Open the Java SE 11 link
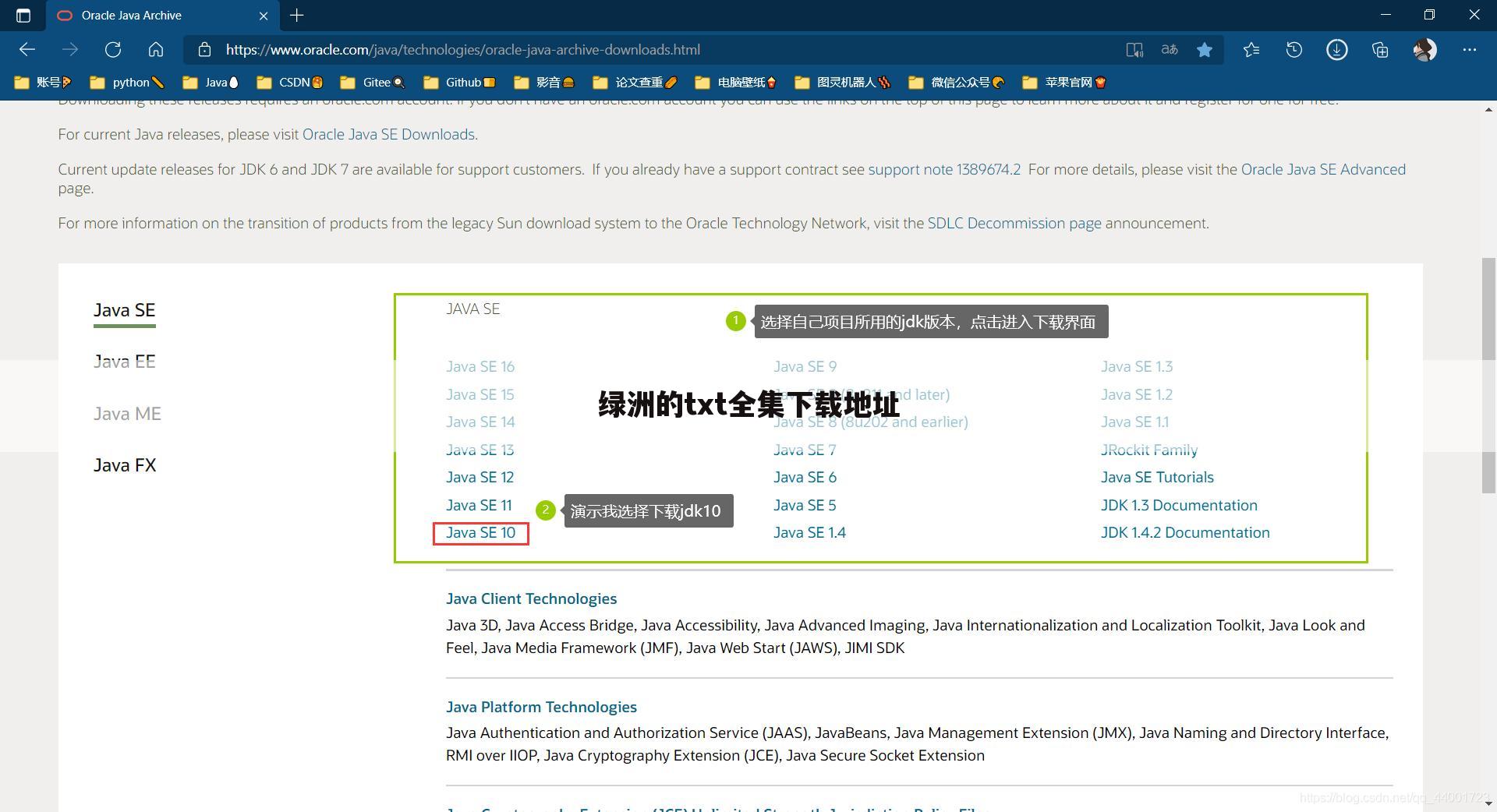The image size is (1497, 812). click(479, 505)
